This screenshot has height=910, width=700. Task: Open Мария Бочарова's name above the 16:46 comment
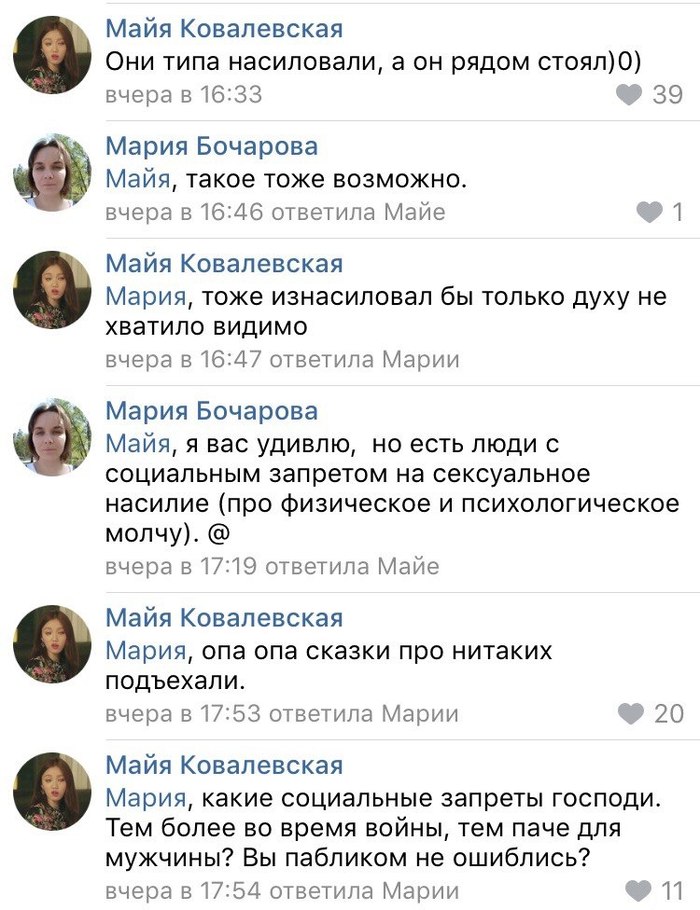pos(212,146)
